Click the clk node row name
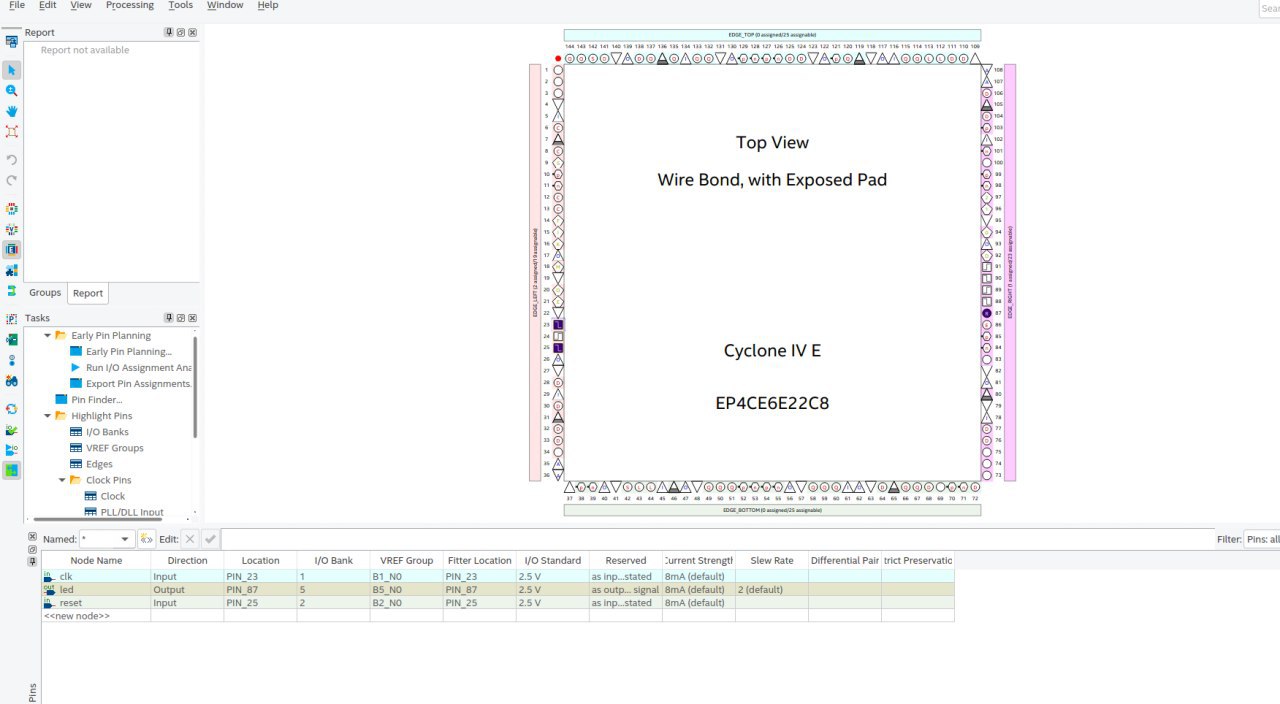The height and width of the screenshot is (704, 1280). pos(66,577)
